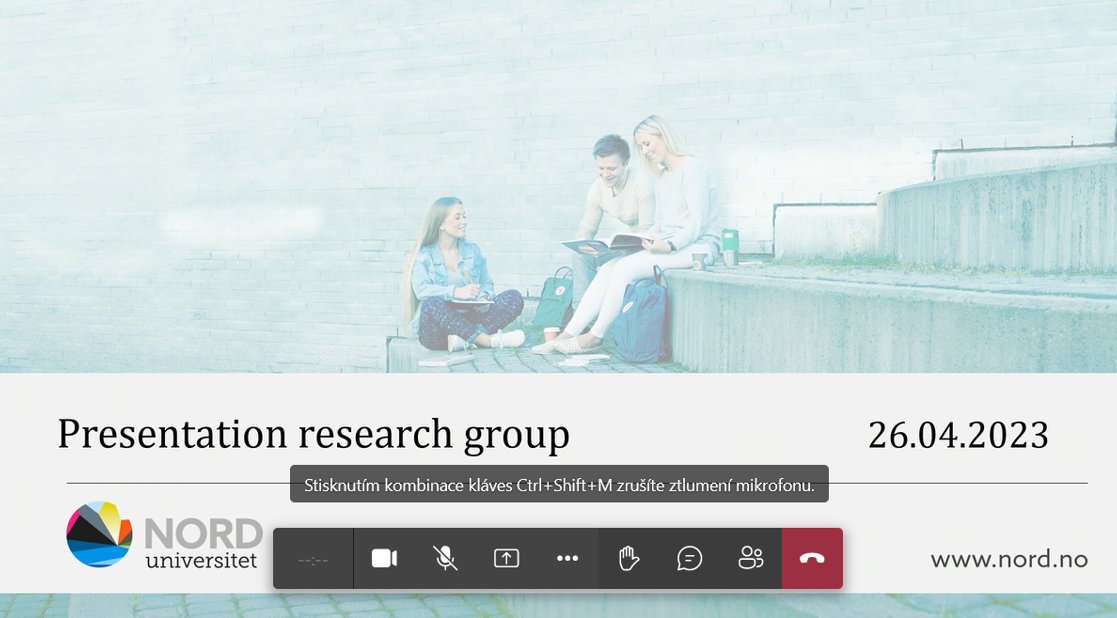1117x618 pixels.
Task: Hang up the call with the red button
Action: tap(812, 558)
